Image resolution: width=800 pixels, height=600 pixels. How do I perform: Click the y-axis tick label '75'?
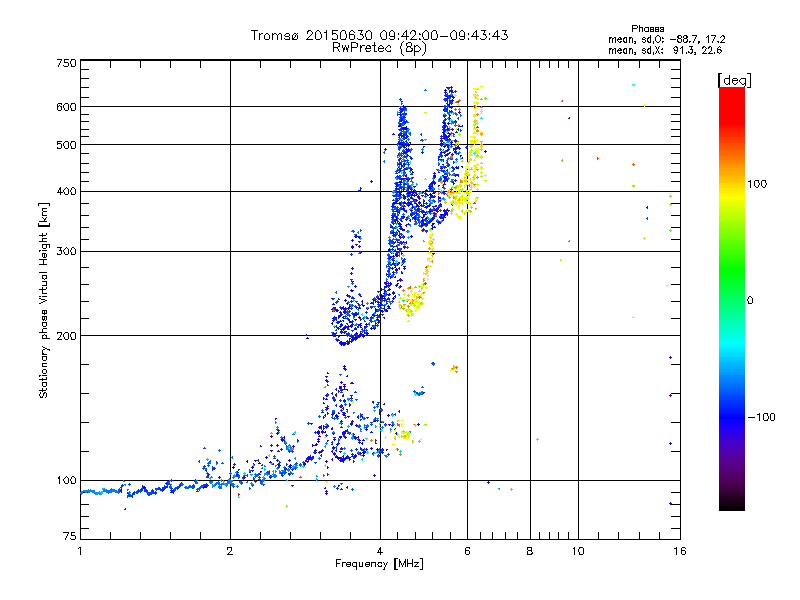[70, 536]
